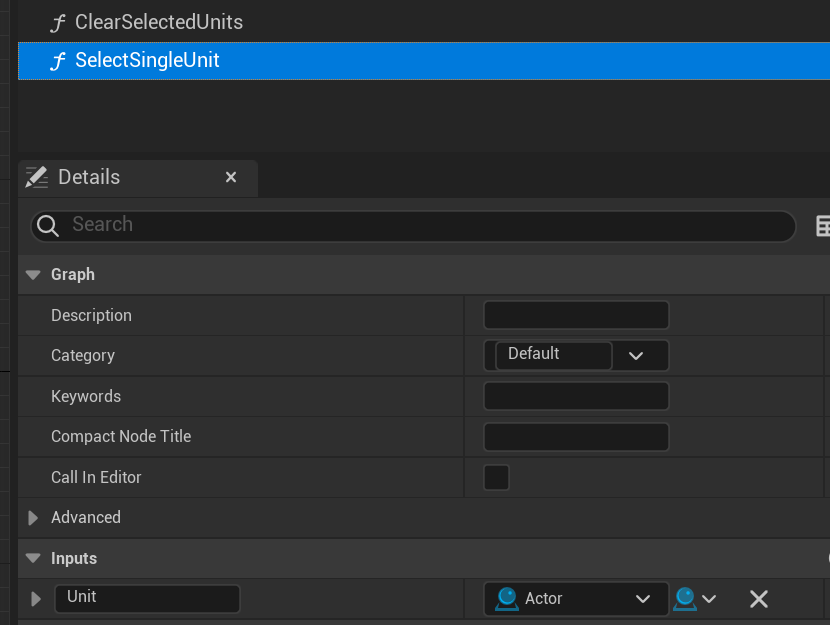Click the Description text field
The image size is (830, 625).
pos(576,315)
